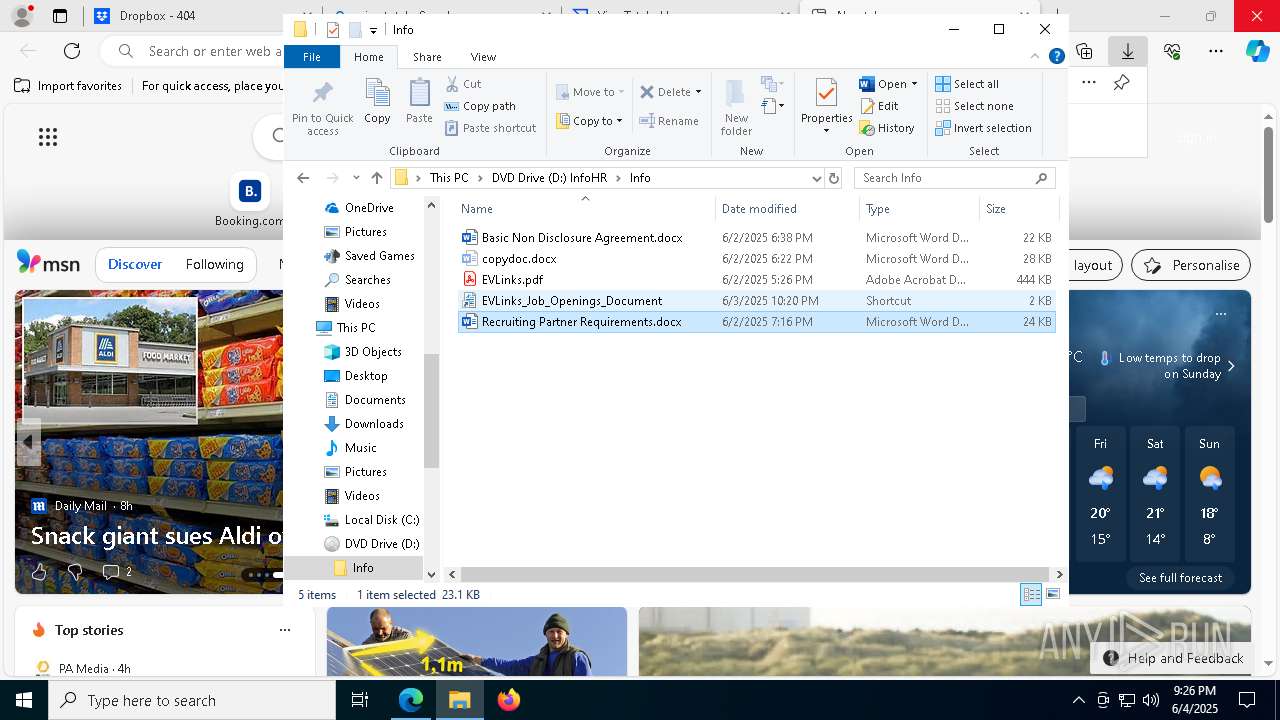The height and width of the screenshot is (720, 1280).
Task: Open Explorer help question mark icon
Action: (x=1056, y=57)
